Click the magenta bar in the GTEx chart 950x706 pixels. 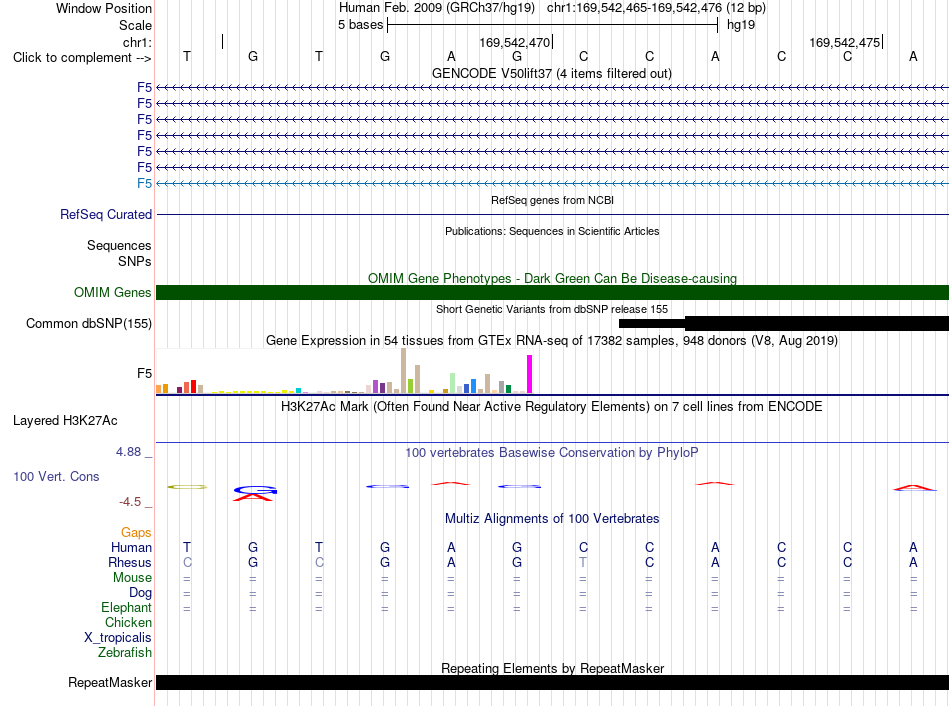[530, 374]
